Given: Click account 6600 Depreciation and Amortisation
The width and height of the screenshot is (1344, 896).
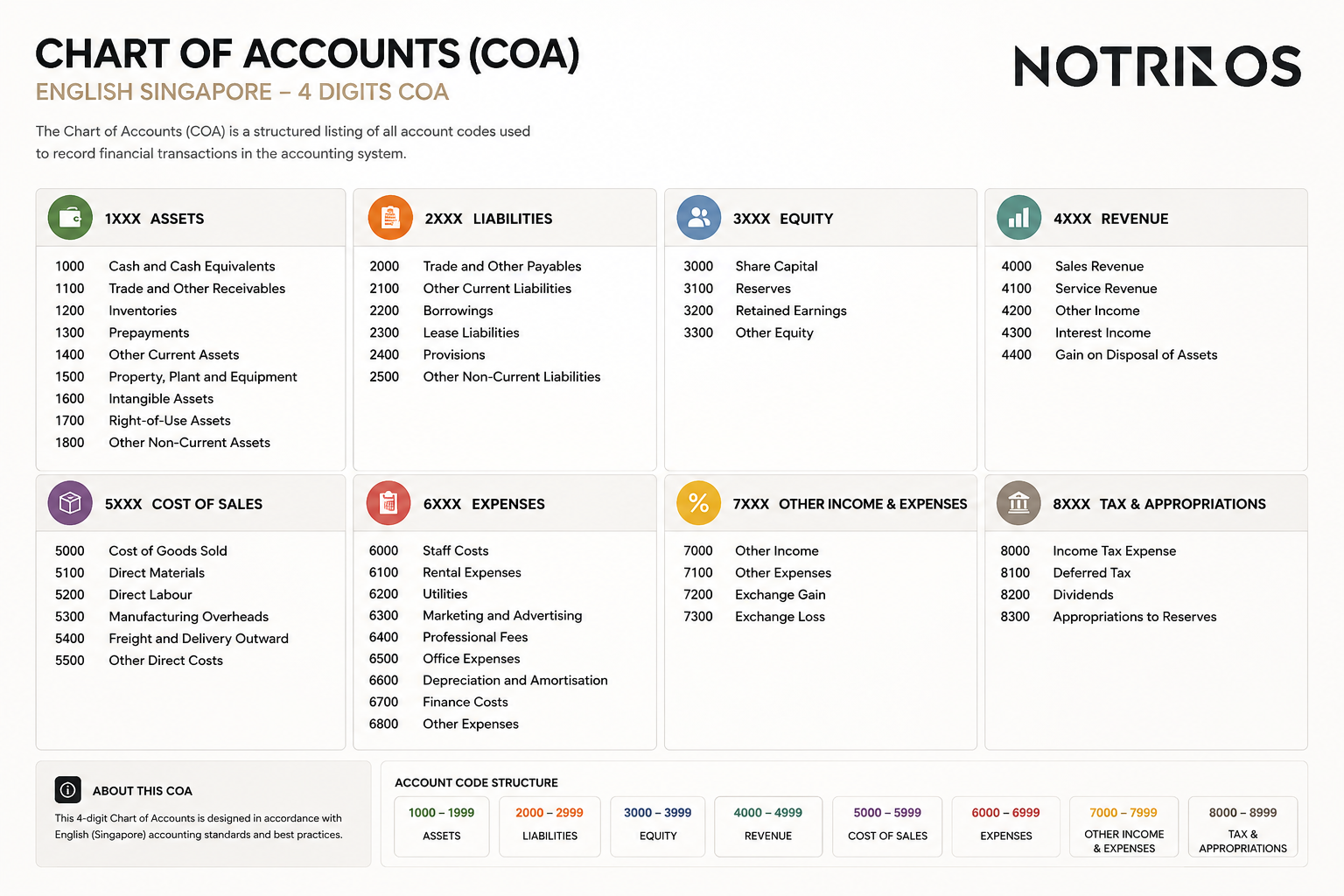Looking at the screenshot, I should pos(488,681).
